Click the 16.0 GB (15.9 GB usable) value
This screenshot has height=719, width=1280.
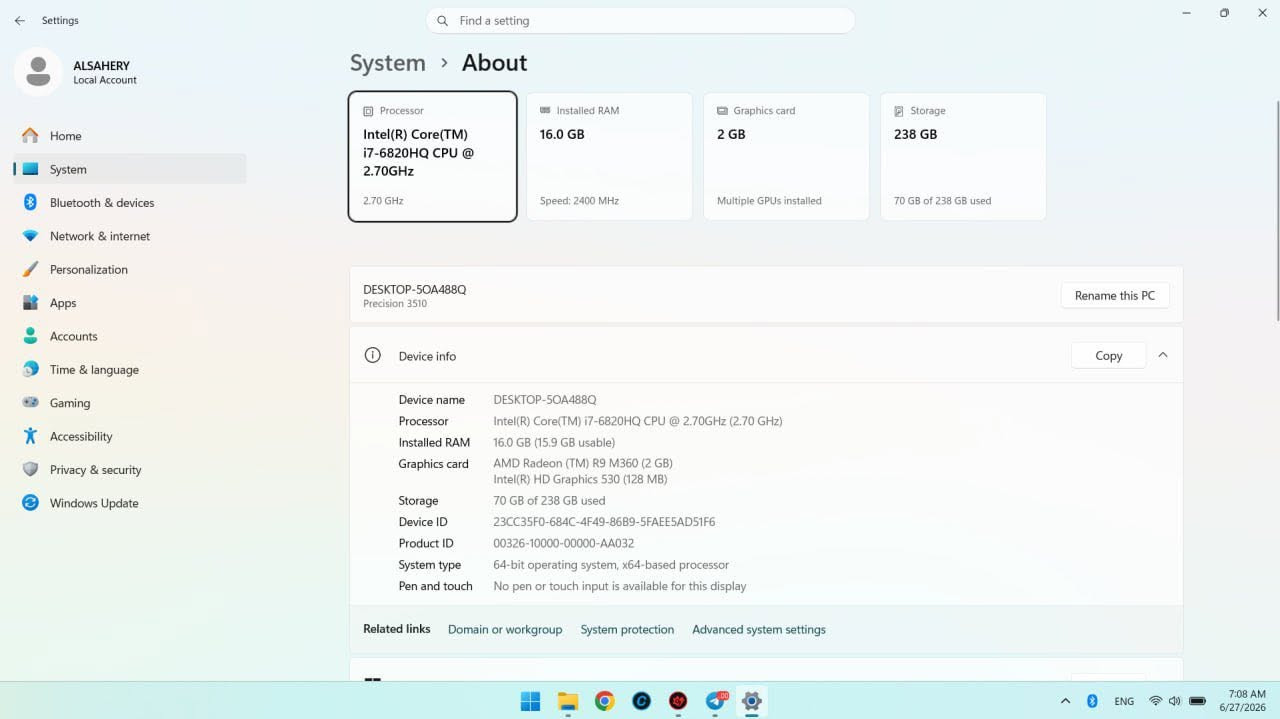(x=554, y=442)
